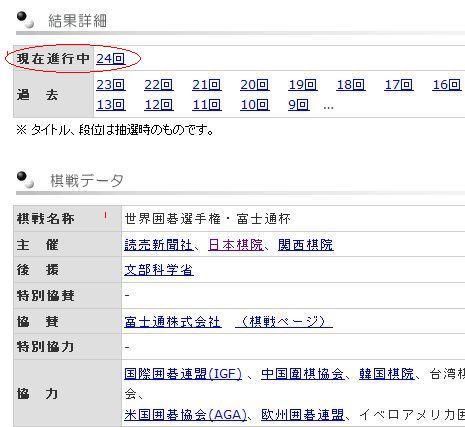This screenshot has height=427, width=465.
Task: Open the 22回 past results link
Action: [159, 85]
